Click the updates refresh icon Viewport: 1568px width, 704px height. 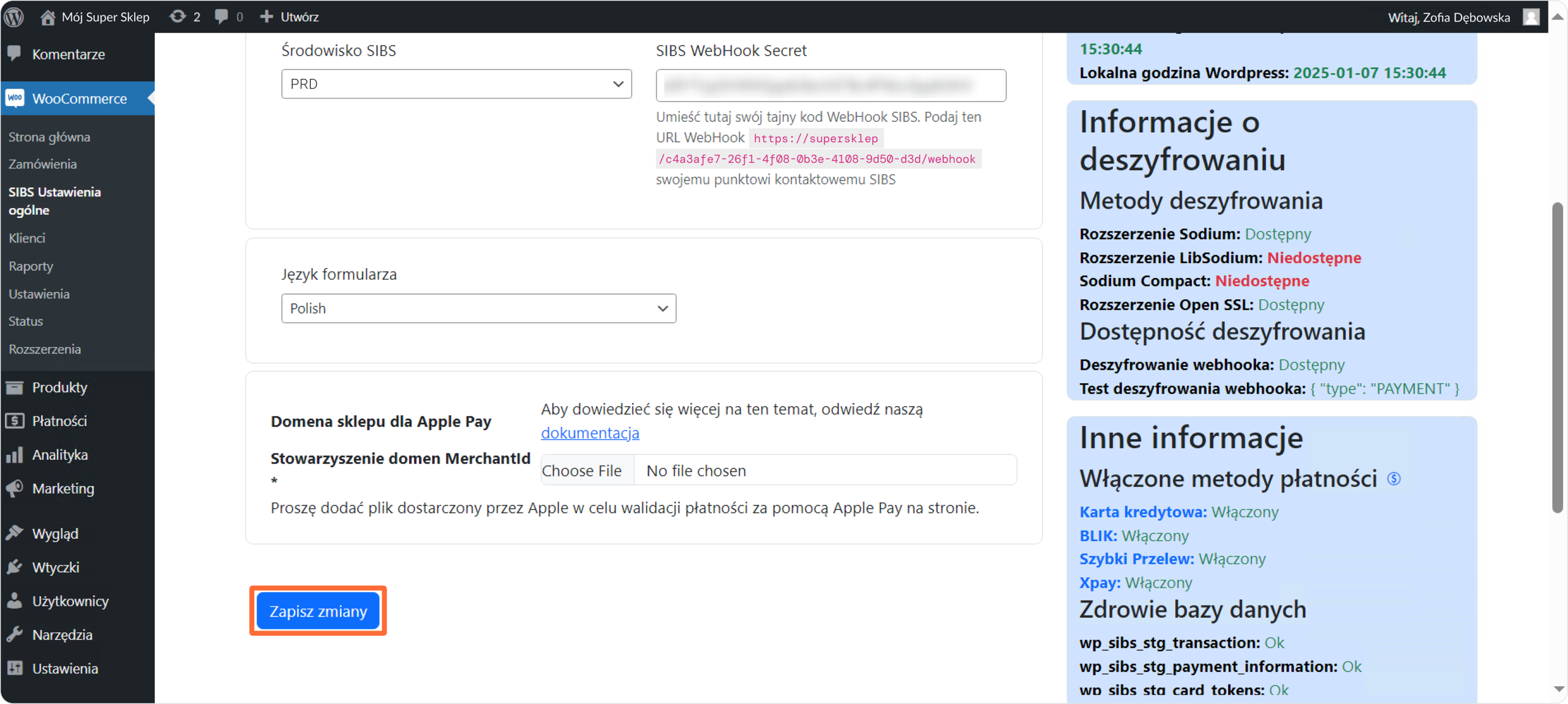tap(178, 17)
